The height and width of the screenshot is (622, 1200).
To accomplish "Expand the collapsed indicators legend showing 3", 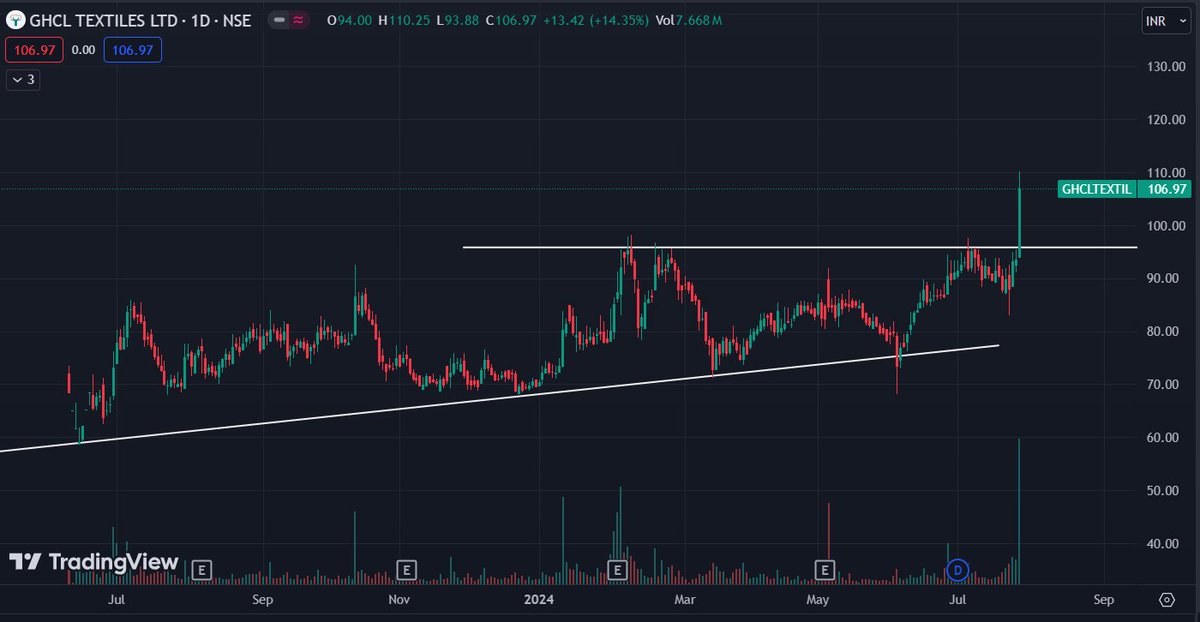I will (24, 80).
